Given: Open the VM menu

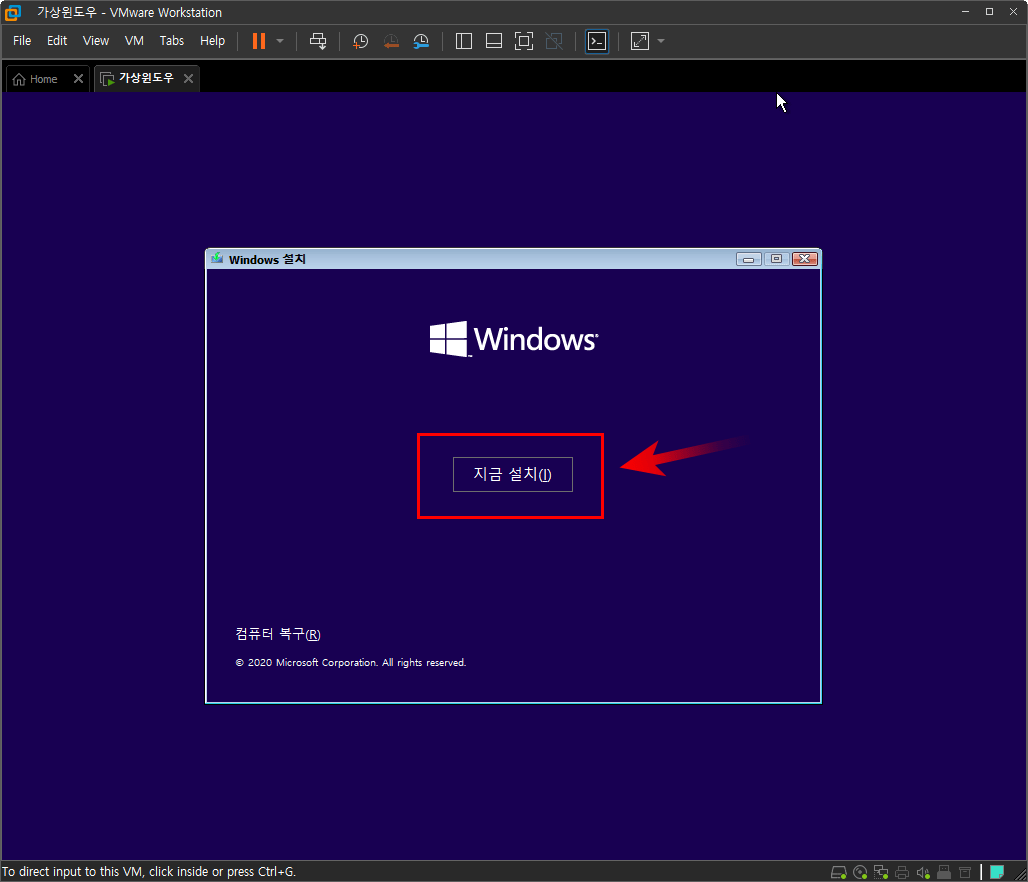Looking at the screenshot, I should (x=134, y=41).
